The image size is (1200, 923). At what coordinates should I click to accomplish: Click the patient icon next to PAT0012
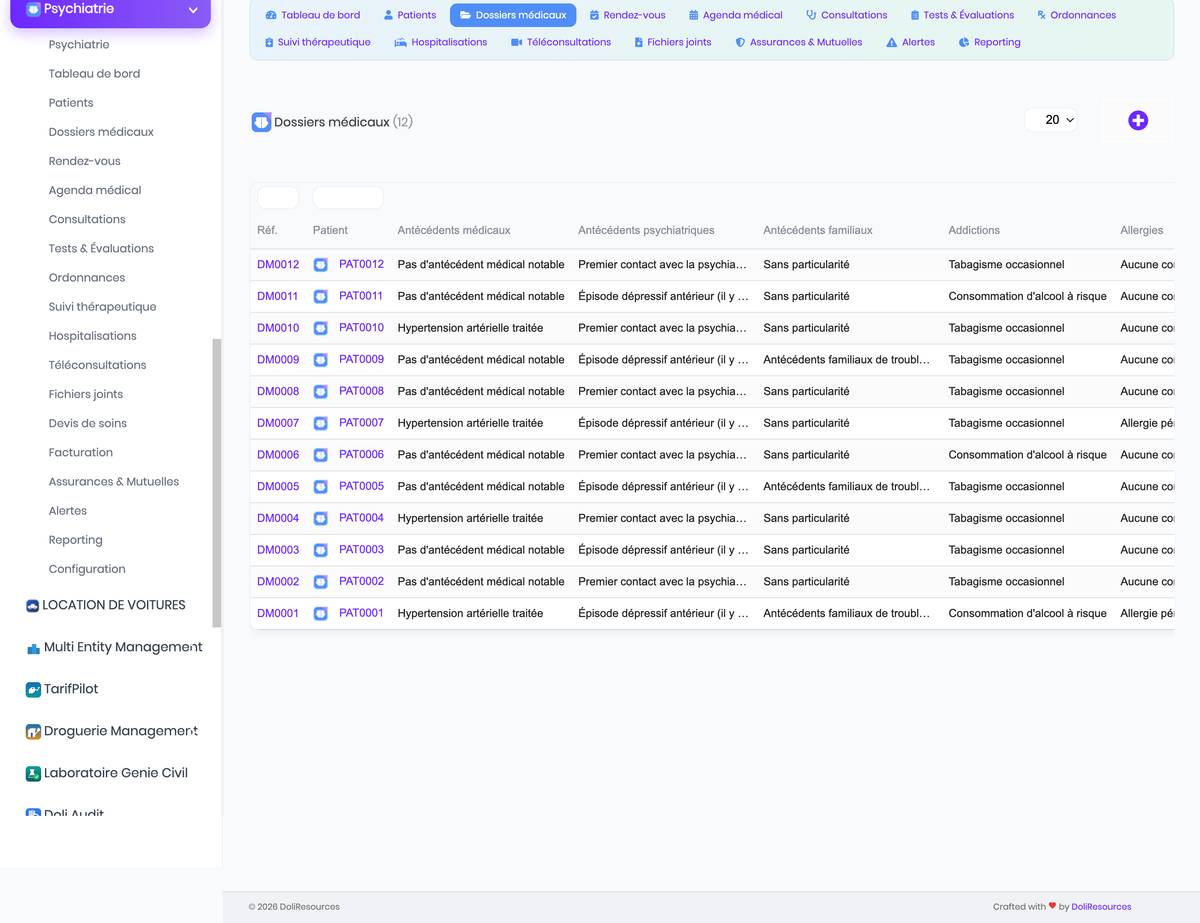point(321,265)
